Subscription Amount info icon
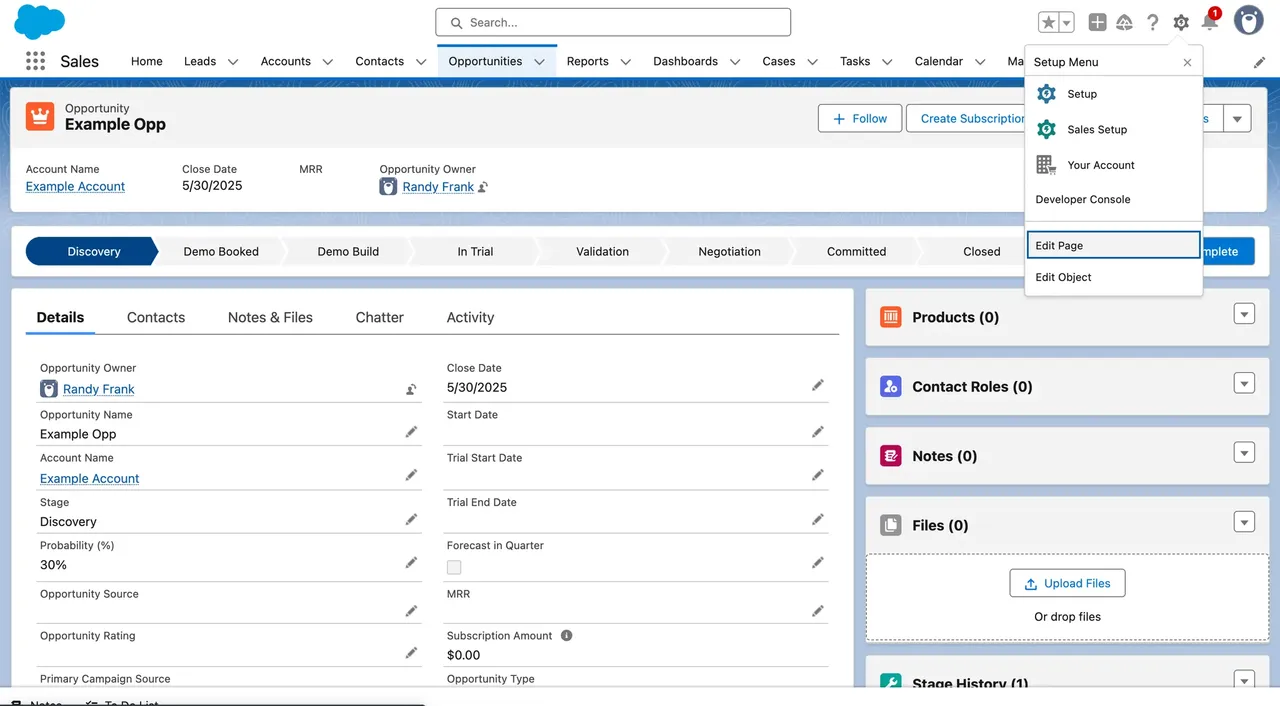 [x=566, y=635]
